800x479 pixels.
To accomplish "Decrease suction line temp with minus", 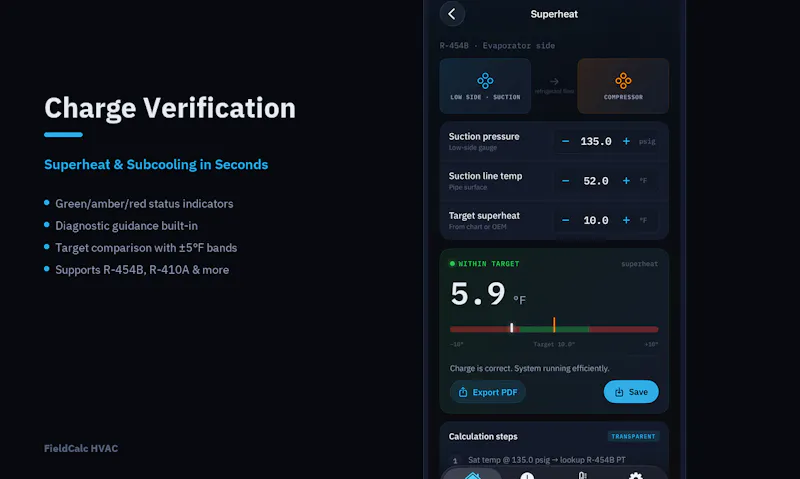I will coord(565,181).
